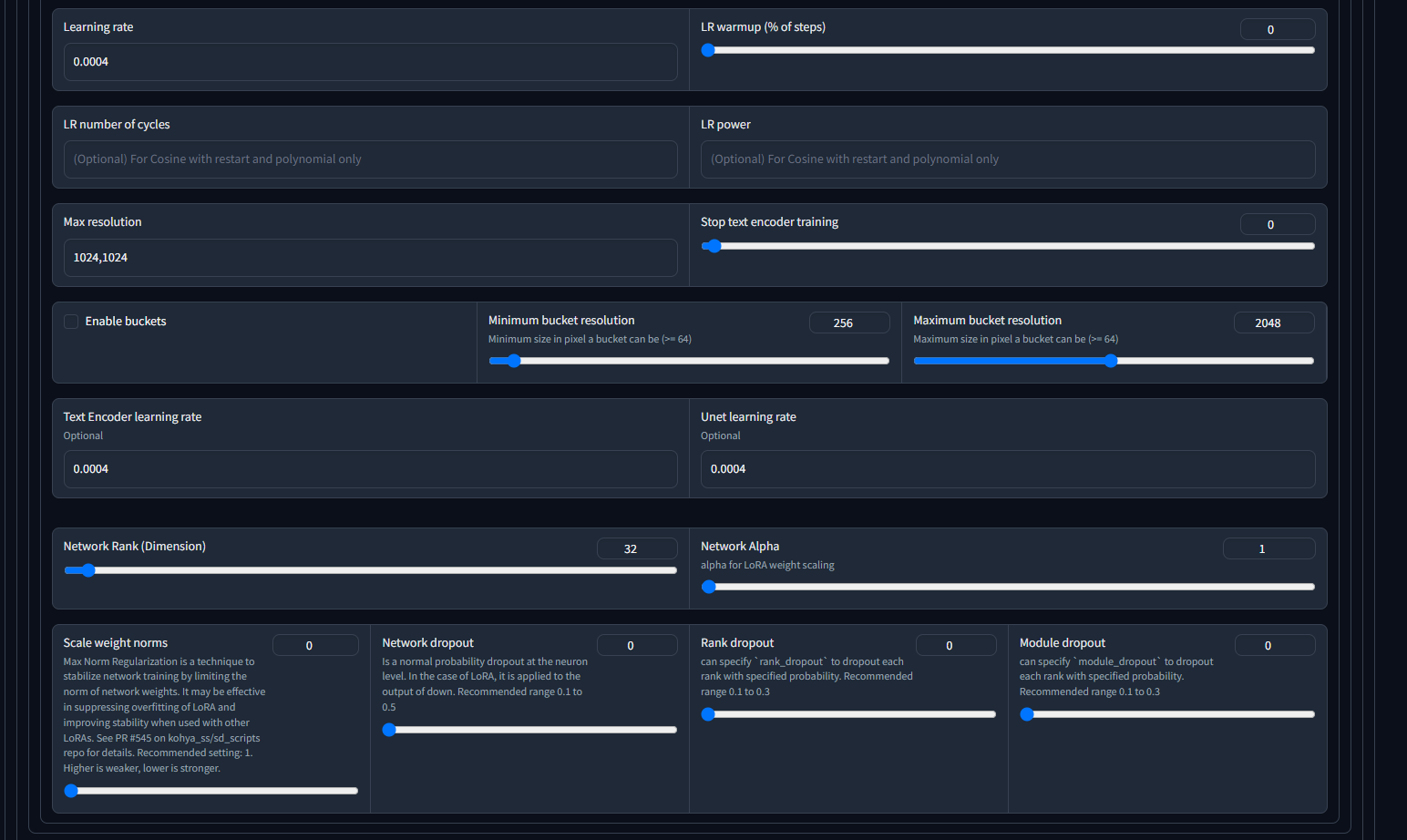The height and width of the screenshot is (840, 1407).
Task: Click the Rank dropout slider handle
Action: click(709, 714)
